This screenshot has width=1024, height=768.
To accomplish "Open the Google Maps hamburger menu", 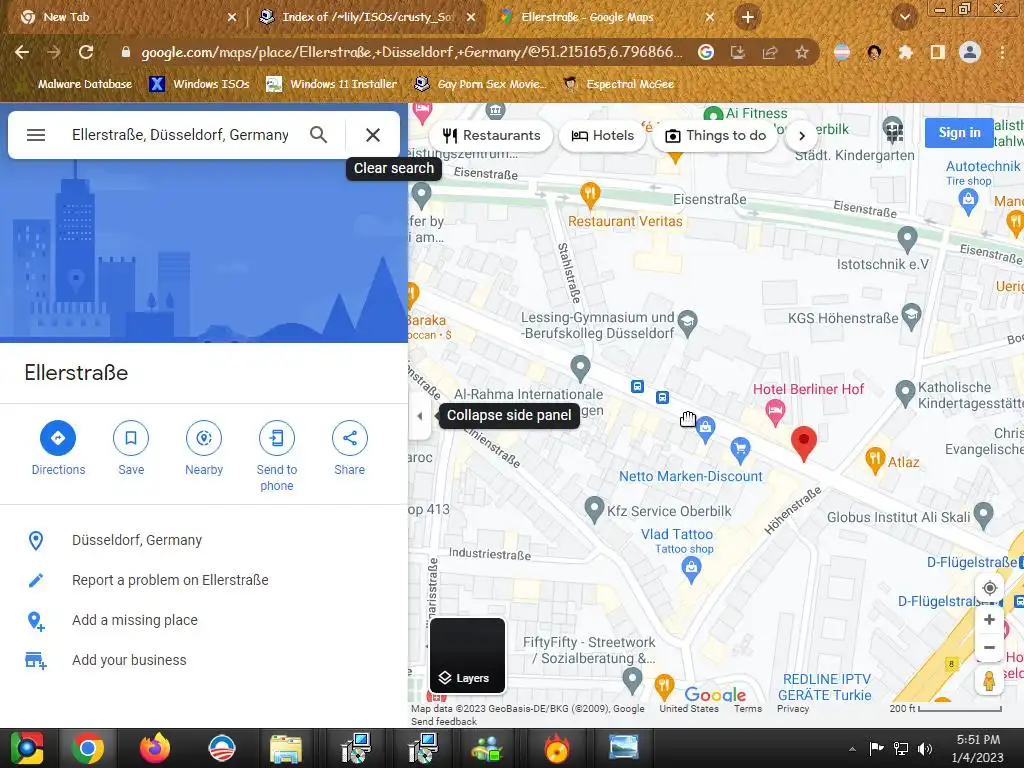I will click(36, 135).
